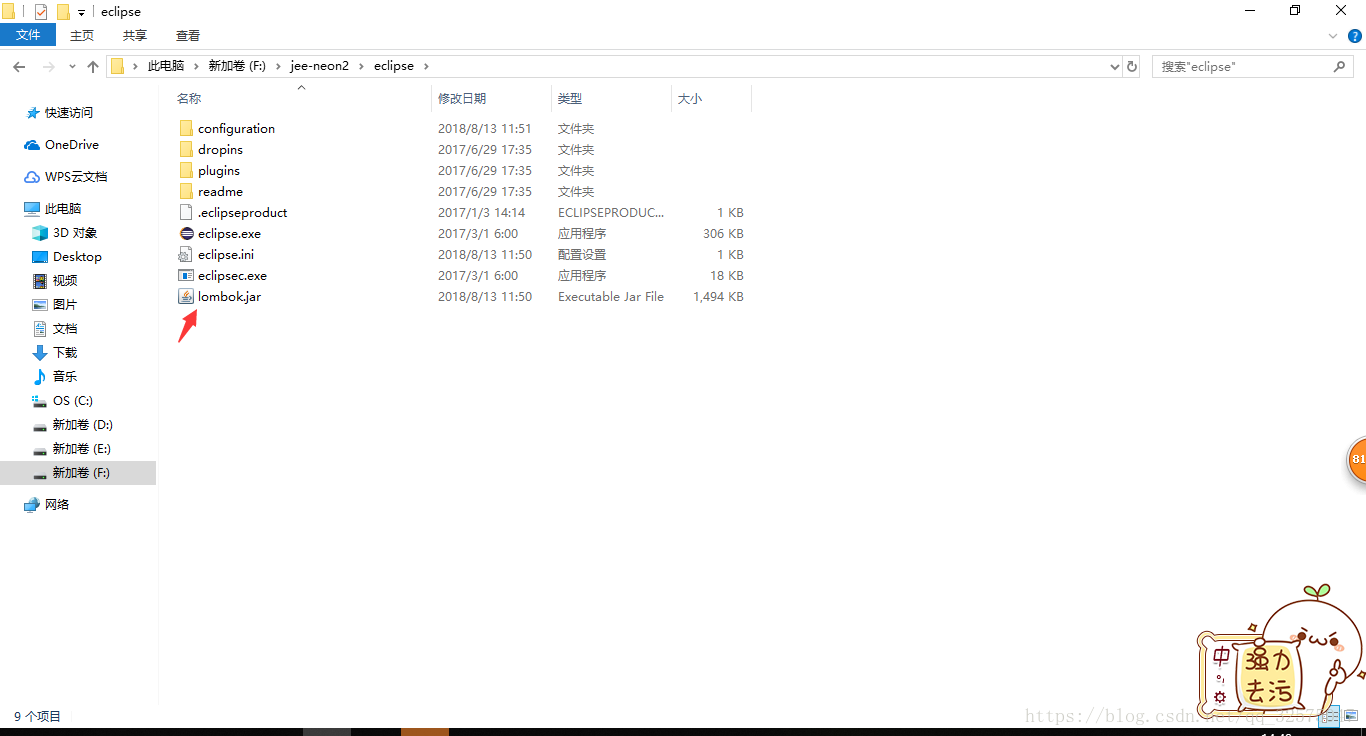Click jee-neon2 in the address bar

tap(320, 66)
